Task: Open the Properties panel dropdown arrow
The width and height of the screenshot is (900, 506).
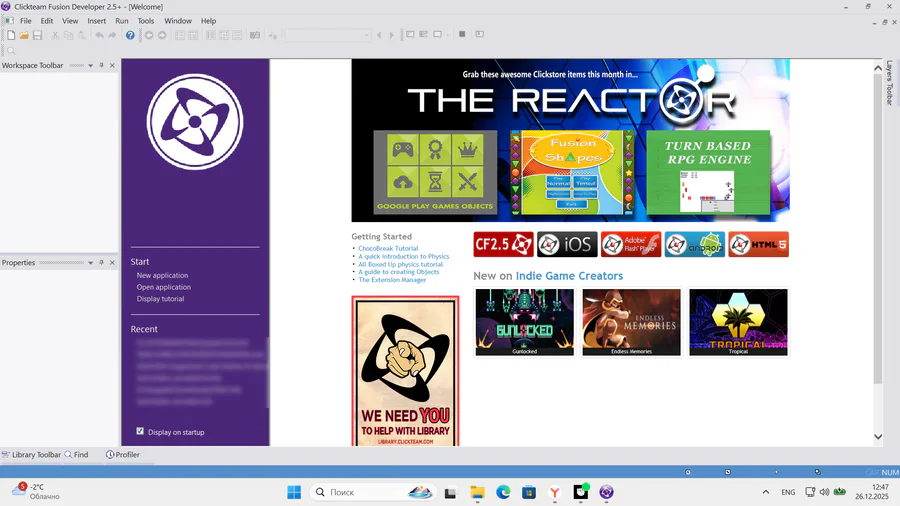Action: point(90,263)
